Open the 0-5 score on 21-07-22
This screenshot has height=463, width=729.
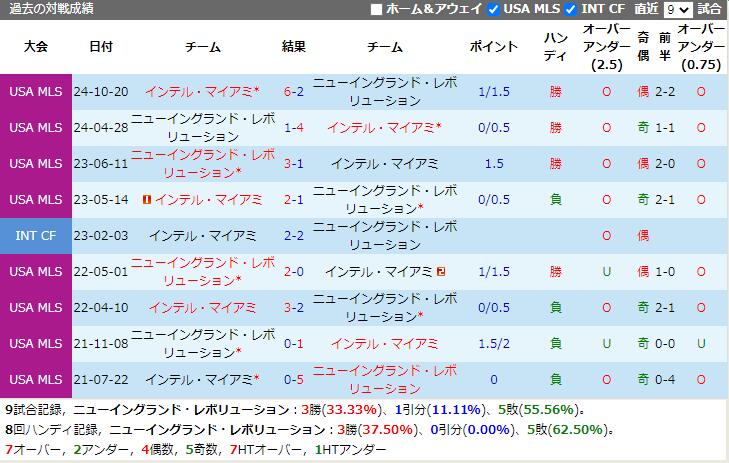(294, 380)
